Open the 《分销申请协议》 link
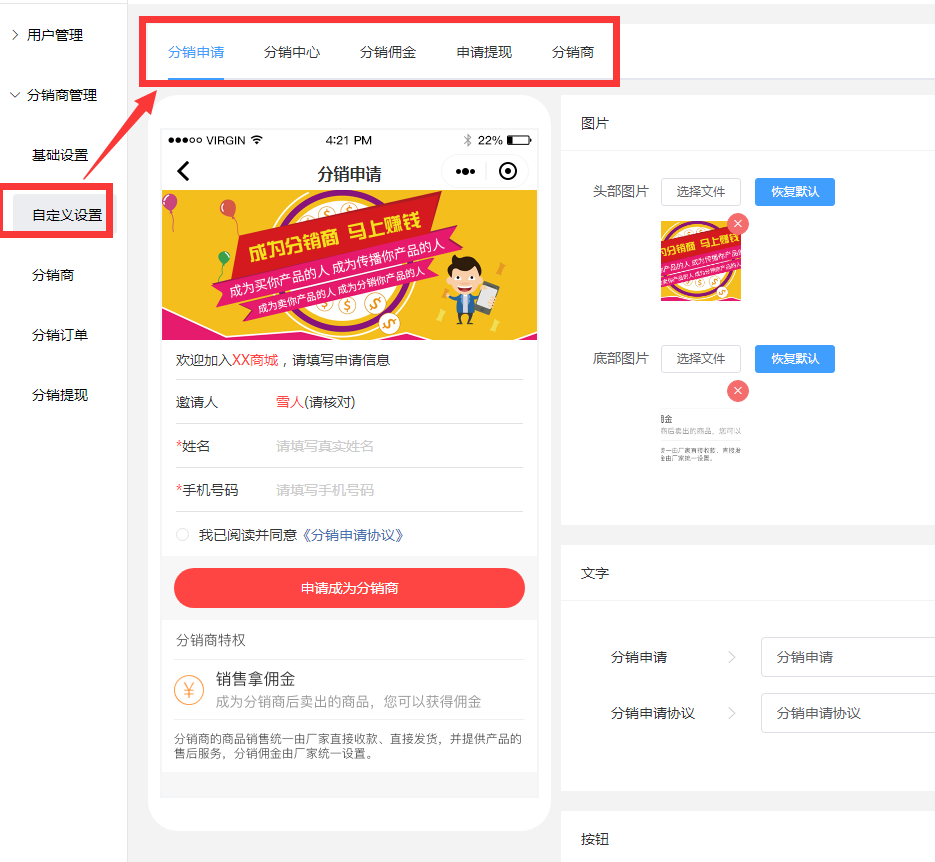 tap(353, 535)
